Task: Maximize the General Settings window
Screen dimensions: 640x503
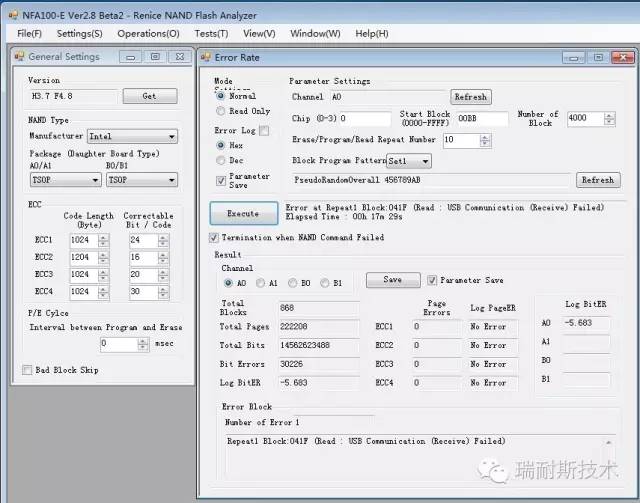Action: pyautogui.click(x=155, y=57)
